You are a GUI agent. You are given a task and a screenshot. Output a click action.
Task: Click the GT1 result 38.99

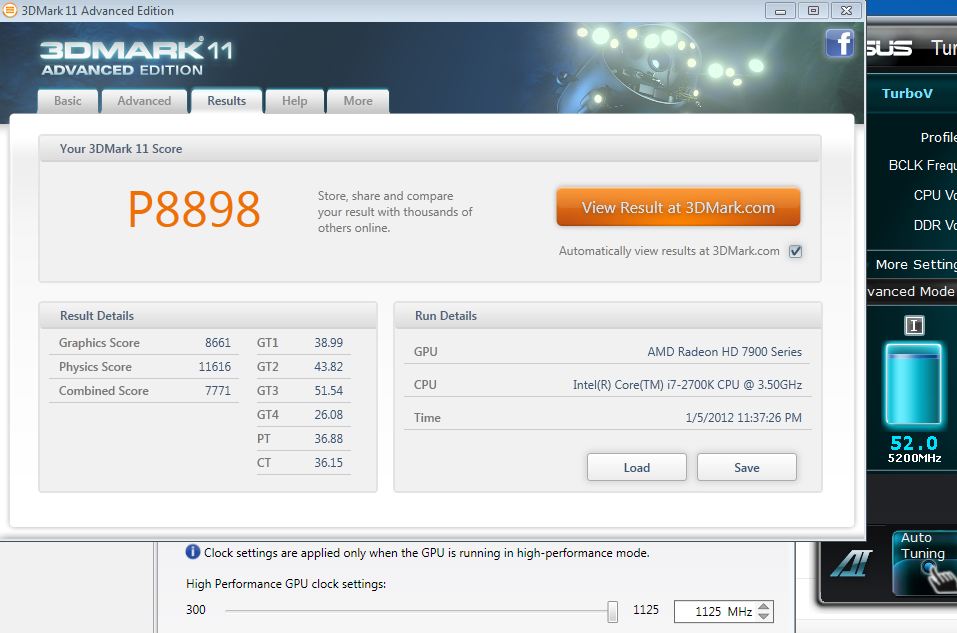click(x=328, y=343)
